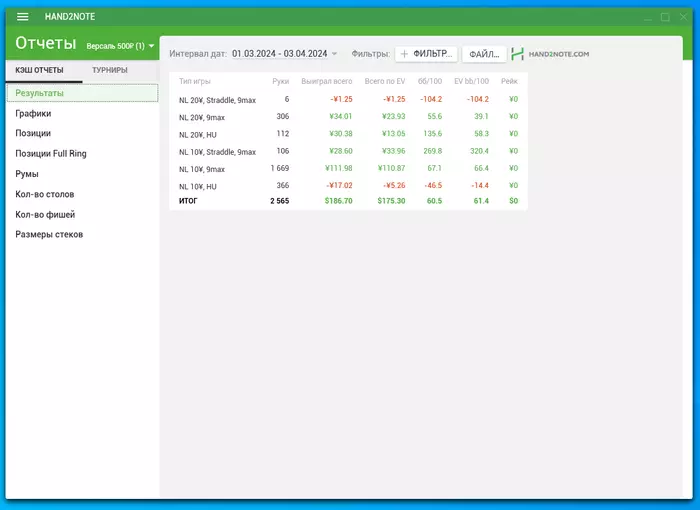The image size is (700, 510).
Task: Select row NL 10¥, HU
Action: tap(348, 186)
